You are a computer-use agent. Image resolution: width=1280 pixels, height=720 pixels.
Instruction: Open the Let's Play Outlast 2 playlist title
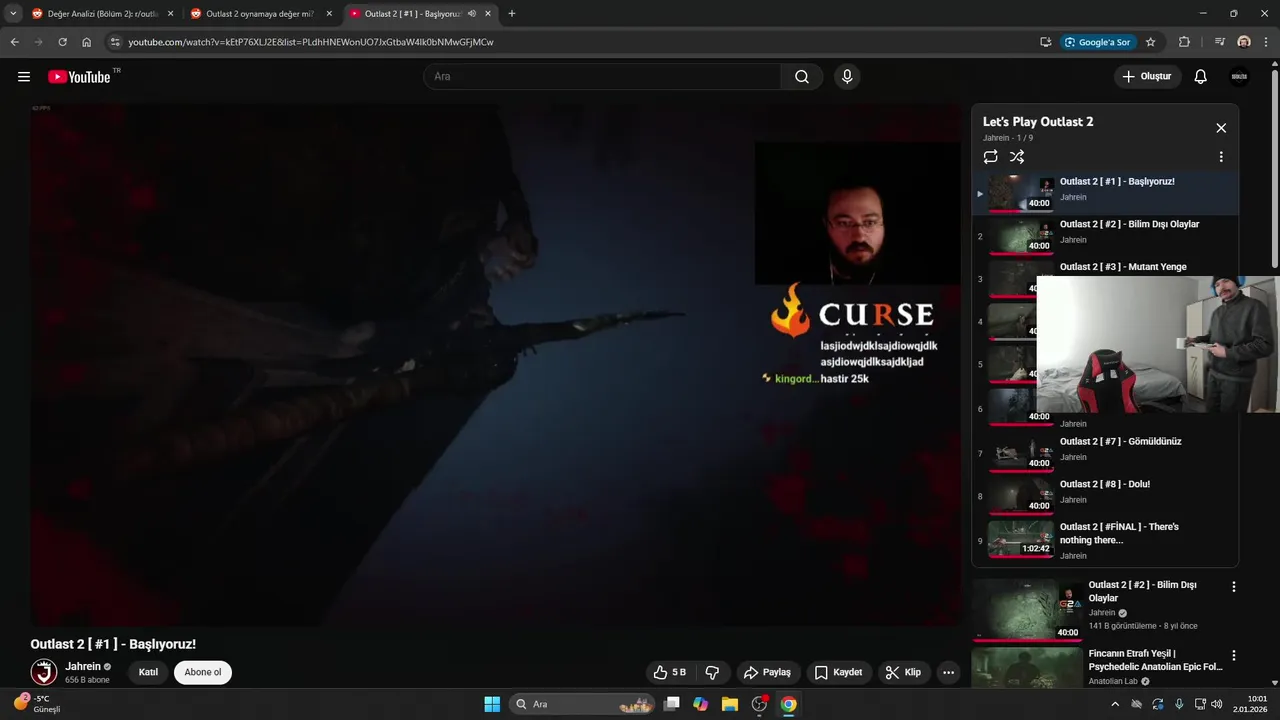1038,121
